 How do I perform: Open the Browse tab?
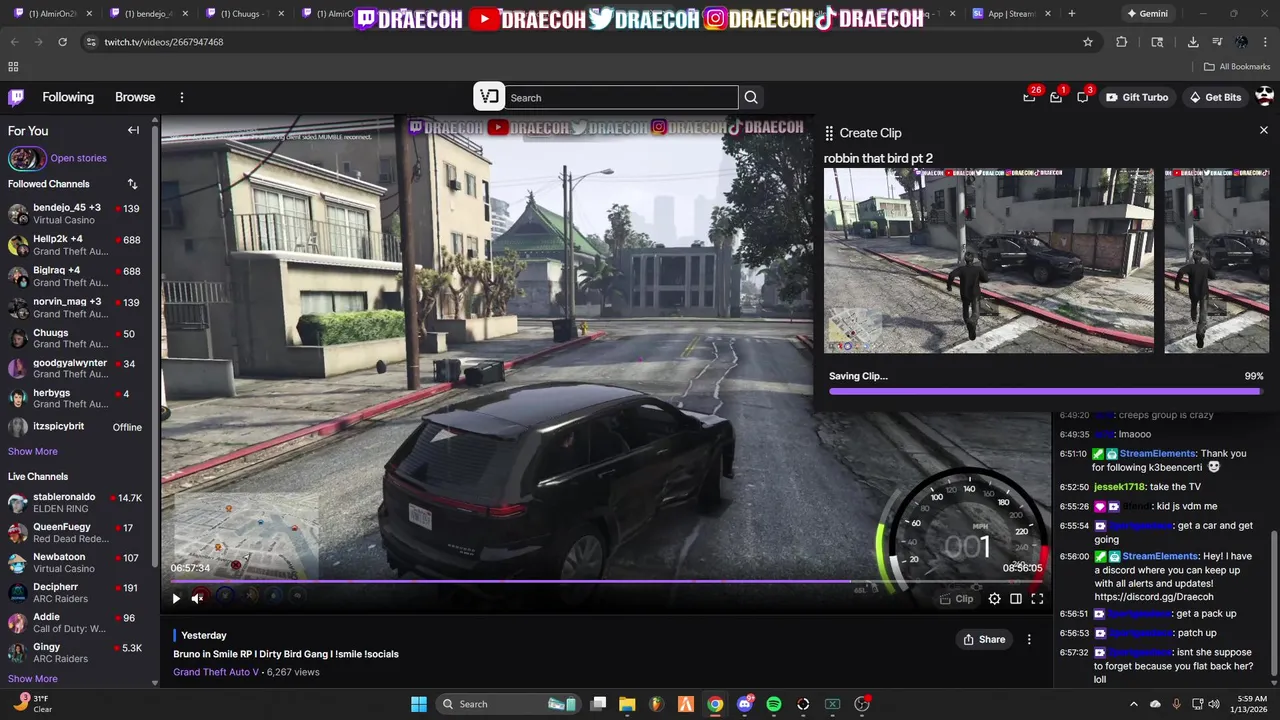135,97
